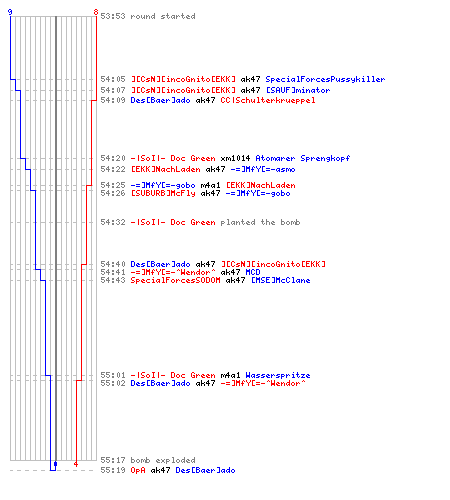Click Wasserspritze in the 55:01 entry
Viewport: 450px width, 500px height.
(x=278, y=375)
